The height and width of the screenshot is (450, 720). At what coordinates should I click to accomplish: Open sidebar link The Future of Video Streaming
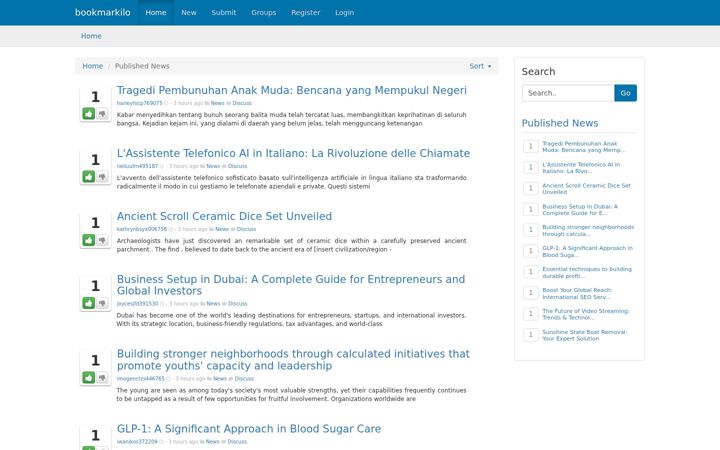585,314
